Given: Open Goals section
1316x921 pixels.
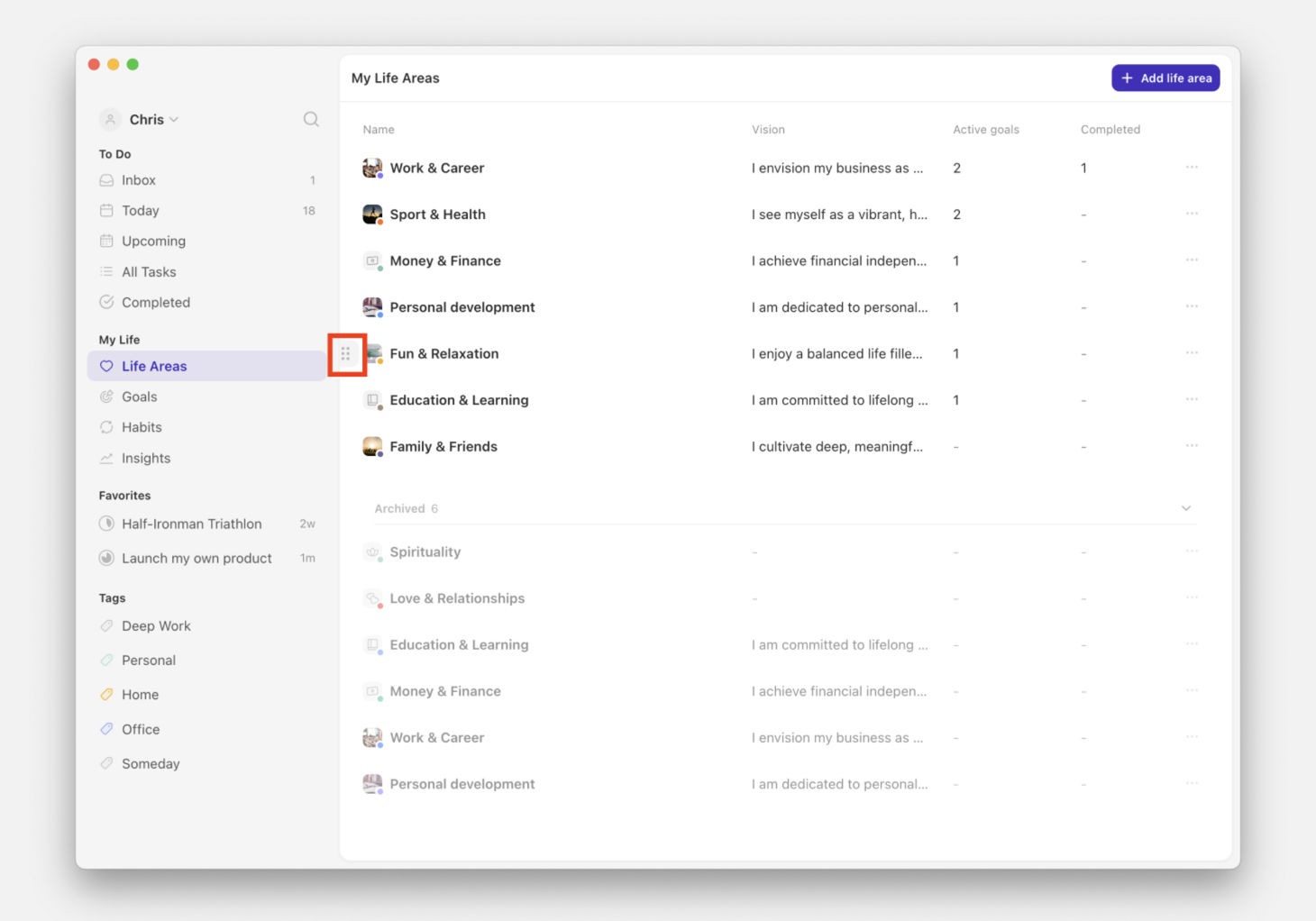Looking at the screenshot, I should click(206, 397).
